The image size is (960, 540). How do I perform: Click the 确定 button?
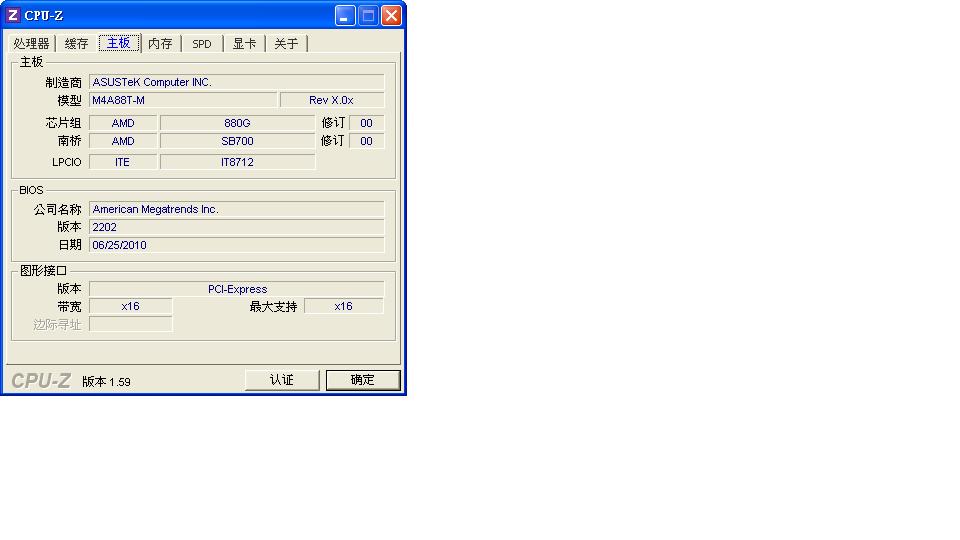(x=363, y=380)
